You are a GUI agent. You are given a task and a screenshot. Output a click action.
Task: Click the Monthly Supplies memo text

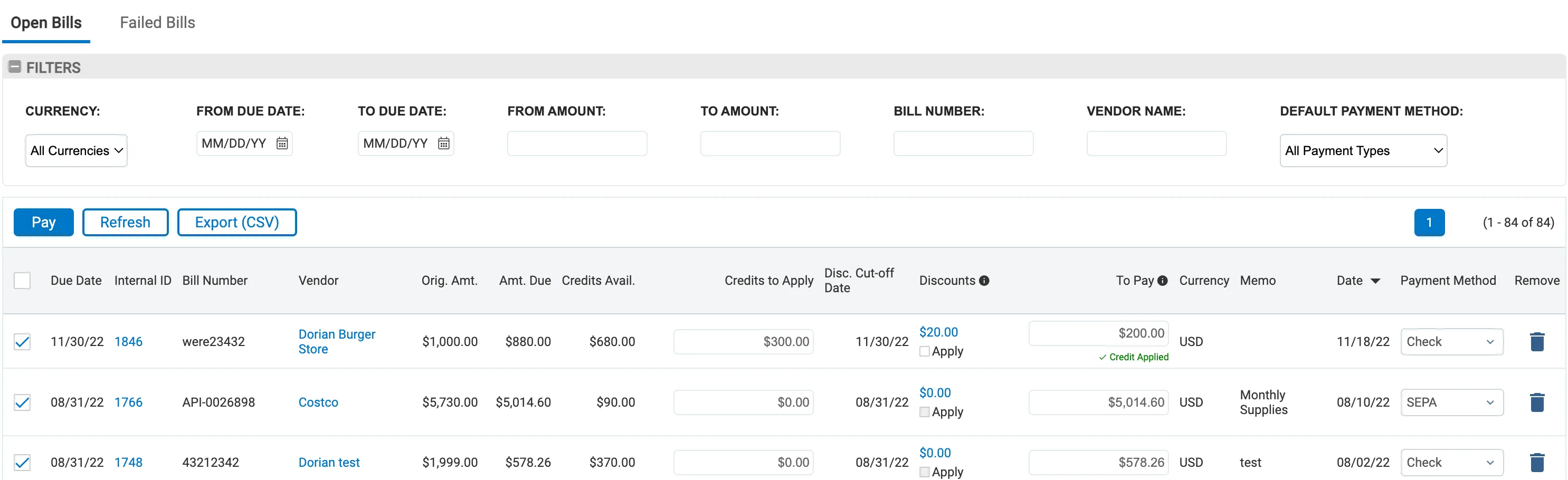click(x=1263, y=402)
